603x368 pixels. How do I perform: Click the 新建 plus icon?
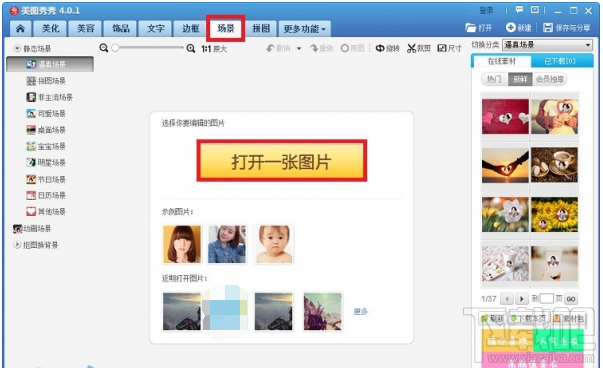[518, 28]
